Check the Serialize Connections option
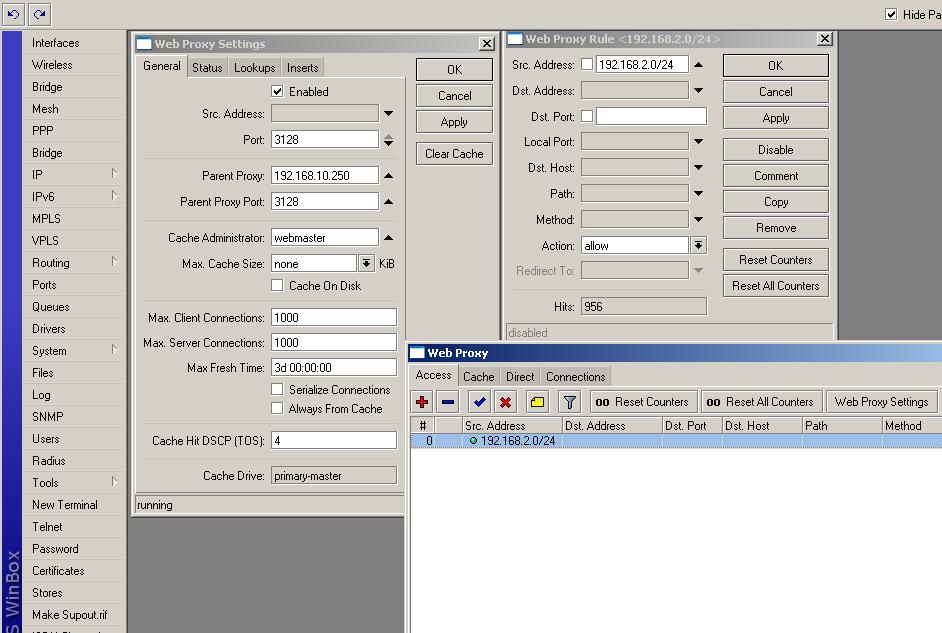942x633 pixels. click(278, 390)
